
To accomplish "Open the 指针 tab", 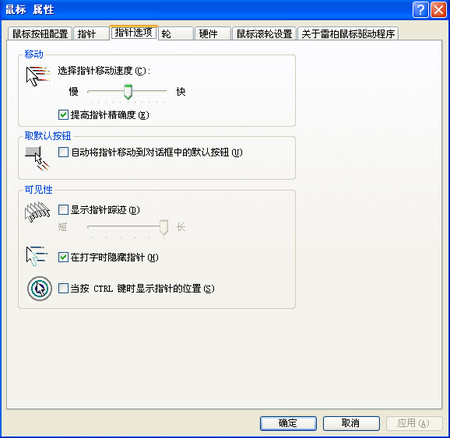I will point(91,34).
